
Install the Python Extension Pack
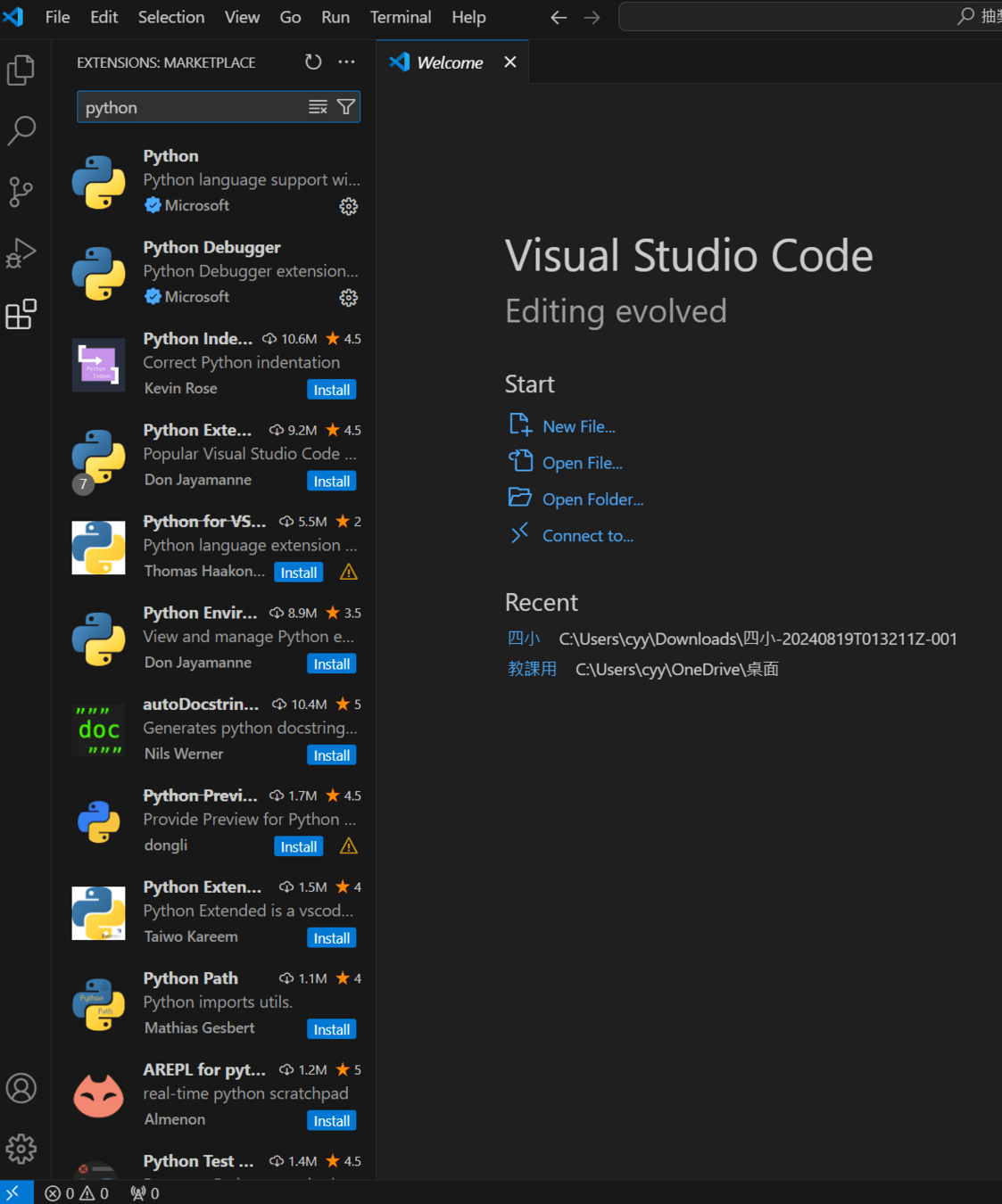coord(332,481)
